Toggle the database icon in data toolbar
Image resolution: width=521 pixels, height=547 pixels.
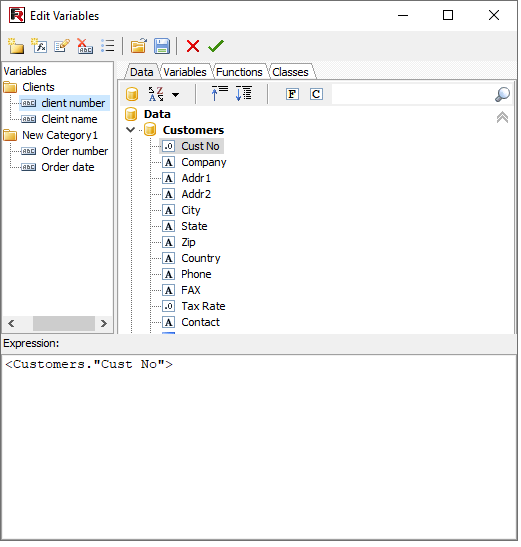132,94
